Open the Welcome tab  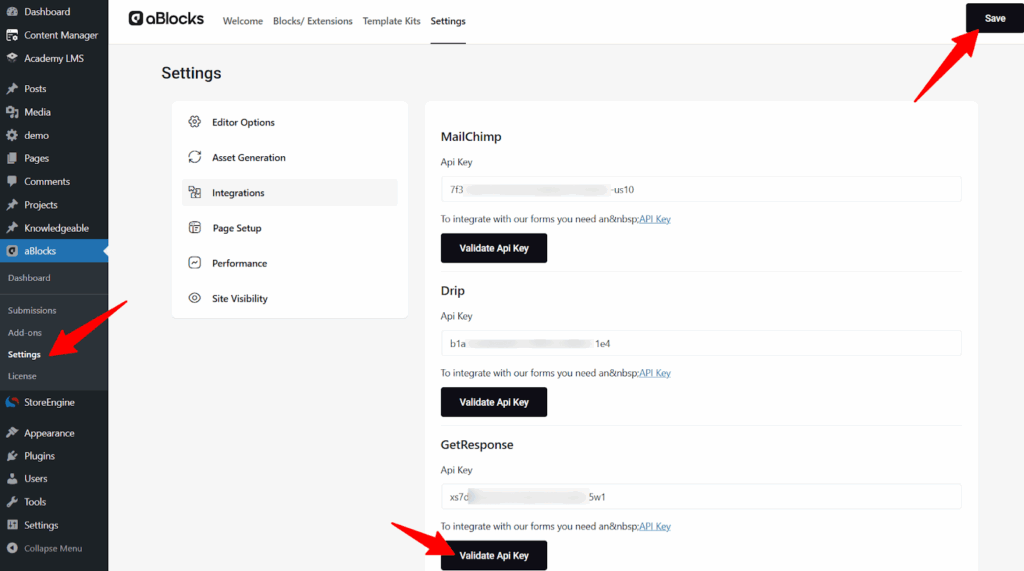243,21
